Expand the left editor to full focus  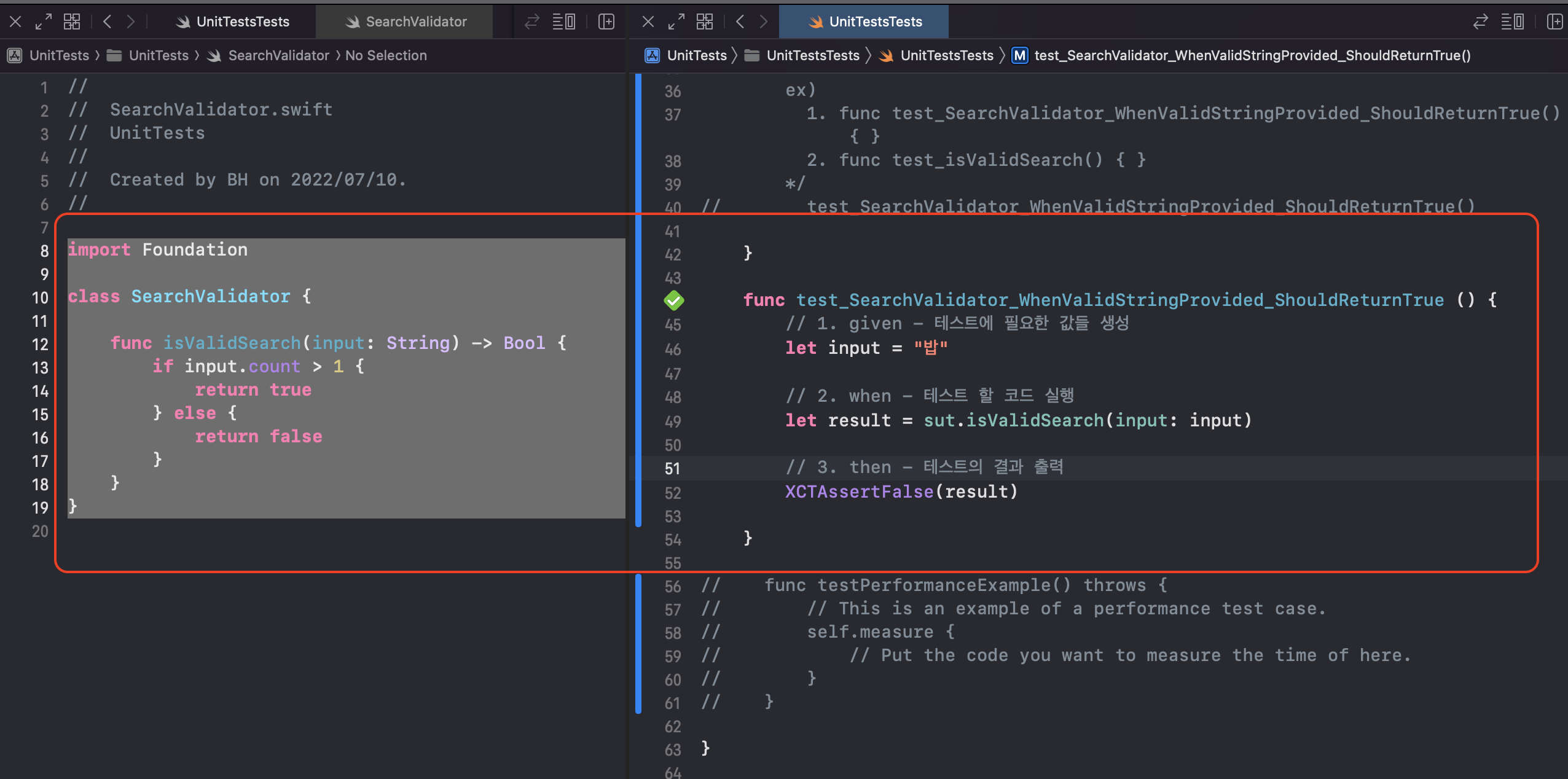coord(43,22)
